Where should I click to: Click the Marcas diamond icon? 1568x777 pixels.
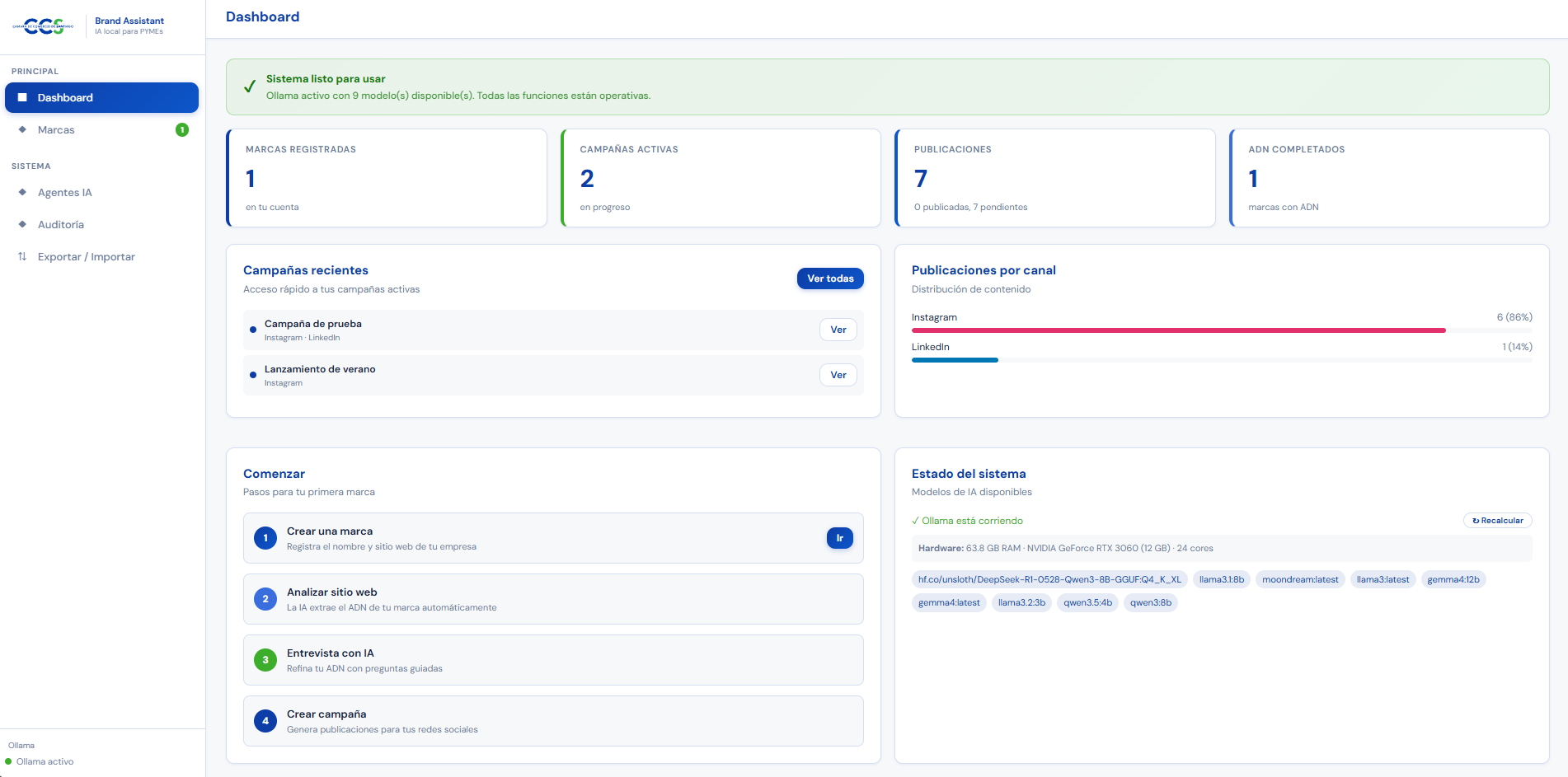[22, 129]
